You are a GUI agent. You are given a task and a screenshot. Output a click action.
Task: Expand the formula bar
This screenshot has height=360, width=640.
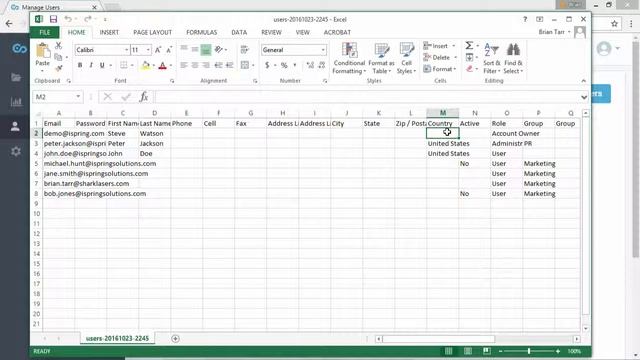click(584, 97)
